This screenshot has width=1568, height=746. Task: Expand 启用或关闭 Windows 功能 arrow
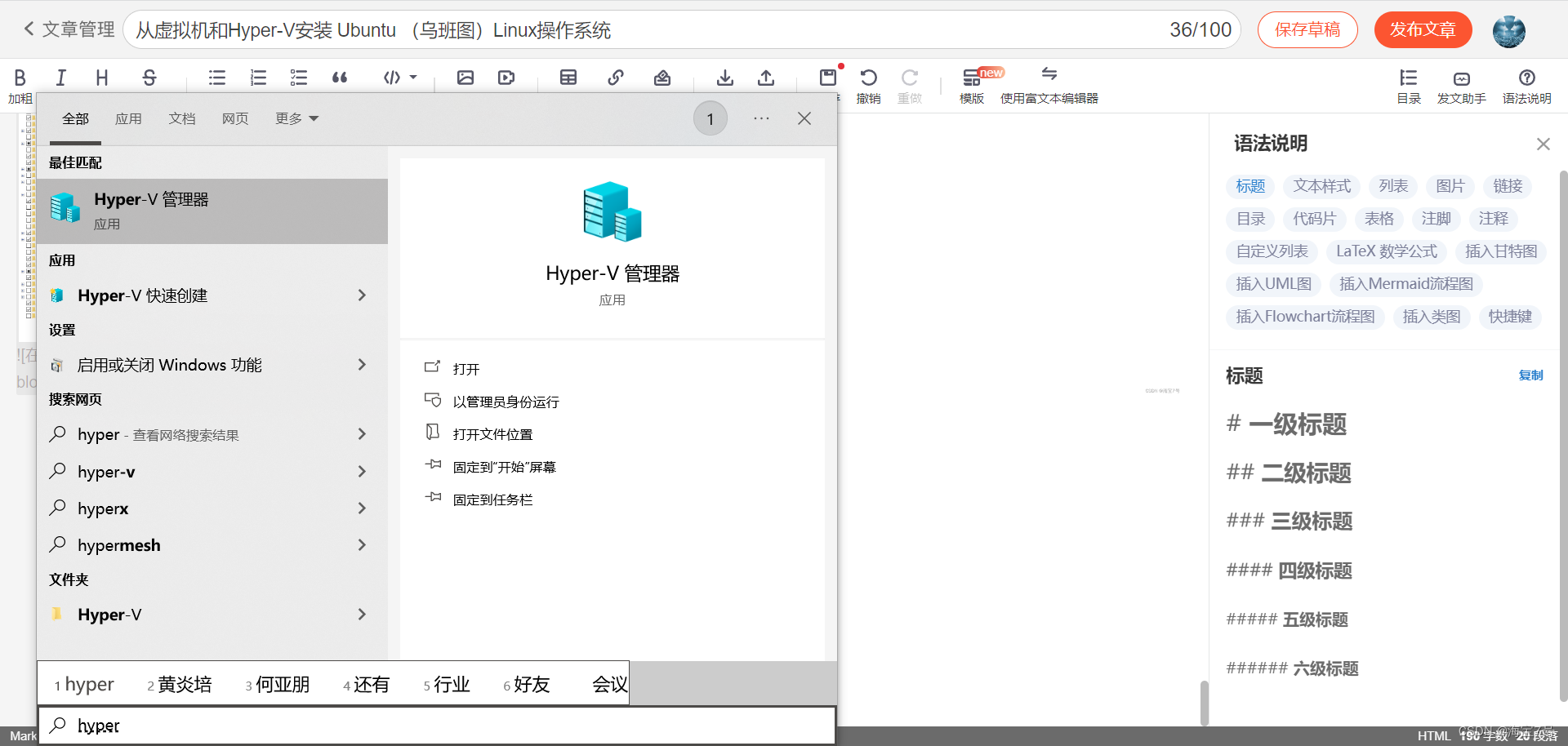363,365
